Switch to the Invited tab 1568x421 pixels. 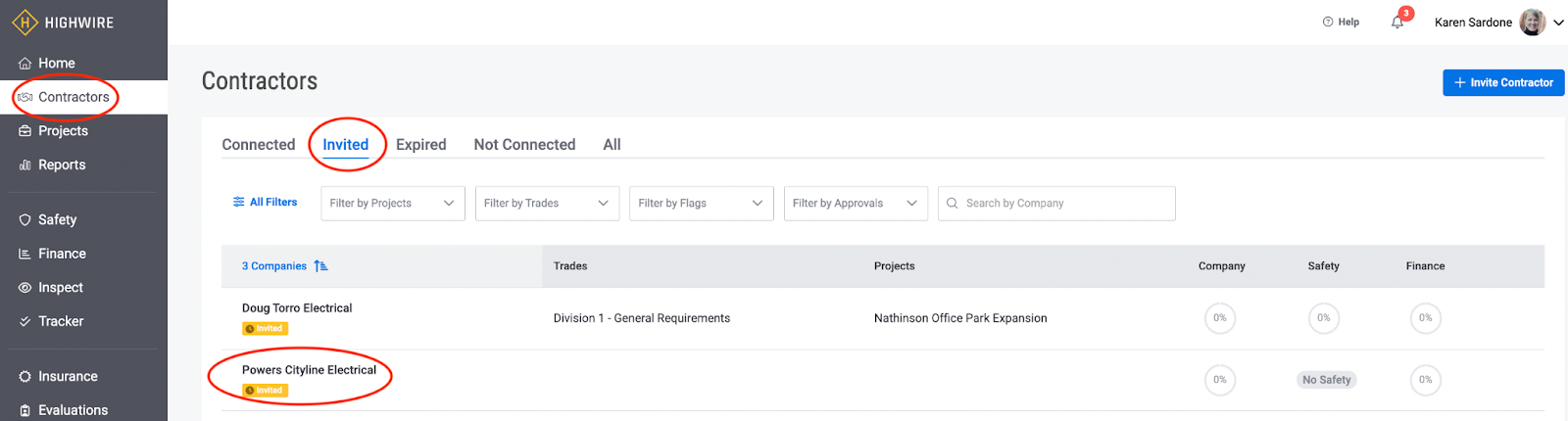tap(346, 144)
